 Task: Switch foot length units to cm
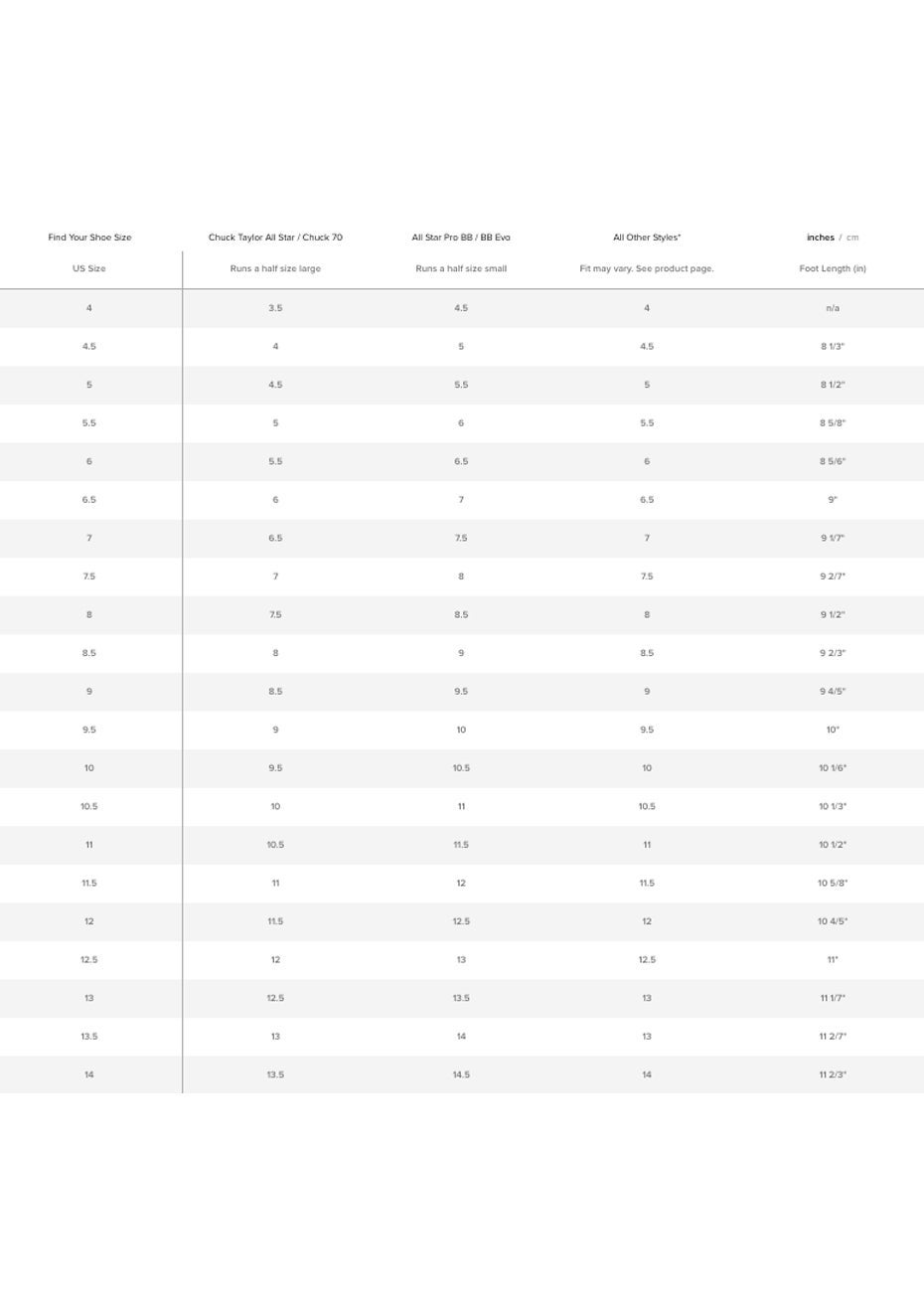pos(852,238)
